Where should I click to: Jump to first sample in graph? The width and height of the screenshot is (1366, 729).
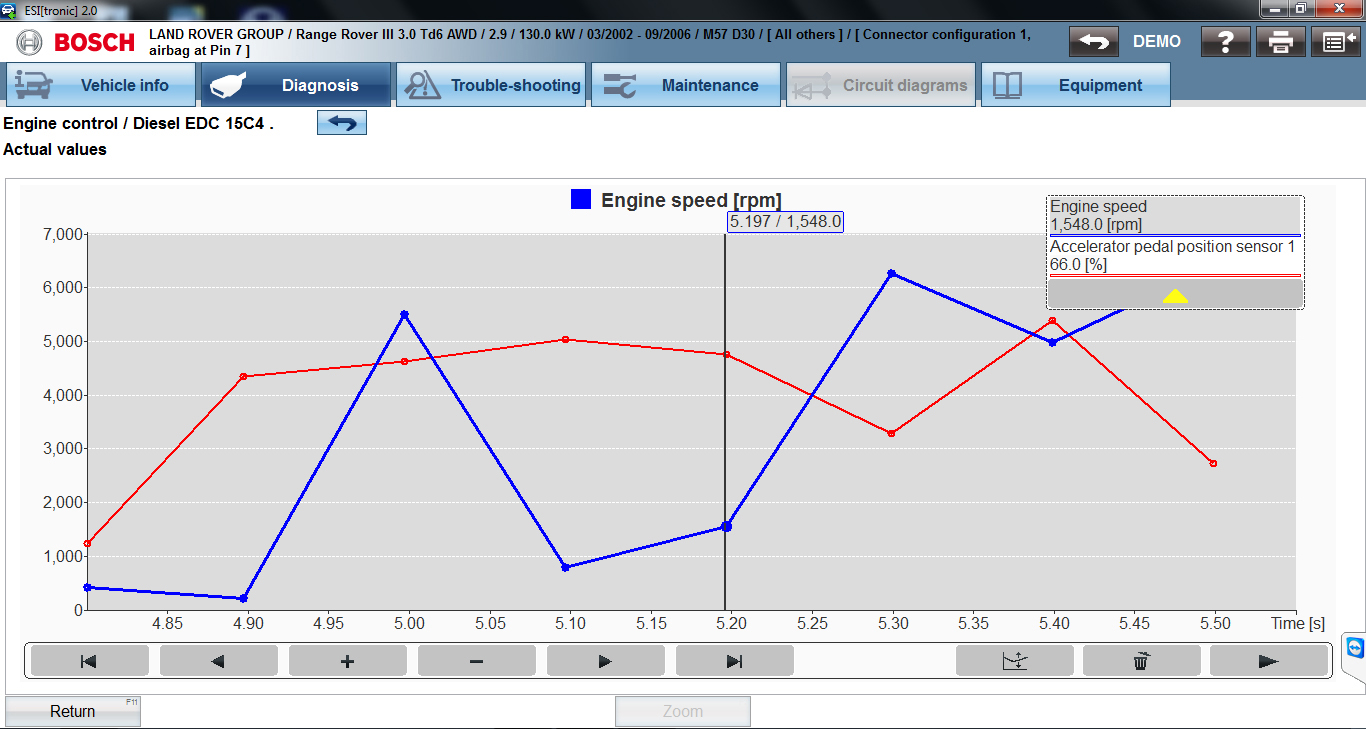click(89, 661)
